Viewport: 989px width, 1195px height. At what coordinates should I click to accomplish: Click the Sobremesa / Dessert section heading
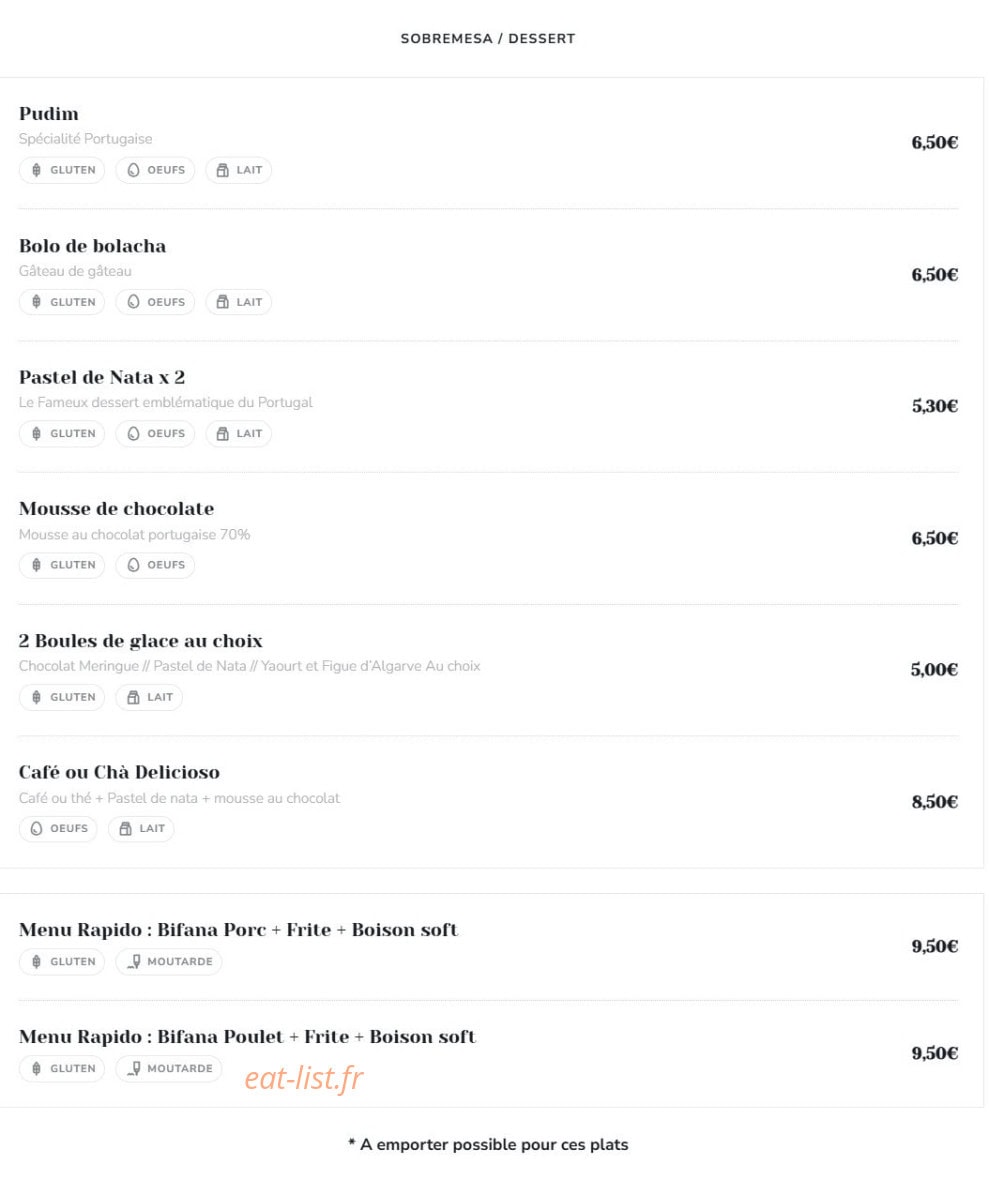coord(488,39)
